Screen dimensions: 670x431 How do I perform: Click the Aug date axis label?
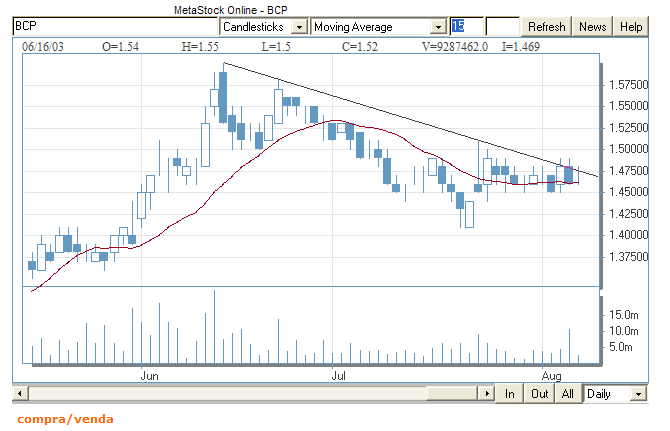(x=552, y=376)
